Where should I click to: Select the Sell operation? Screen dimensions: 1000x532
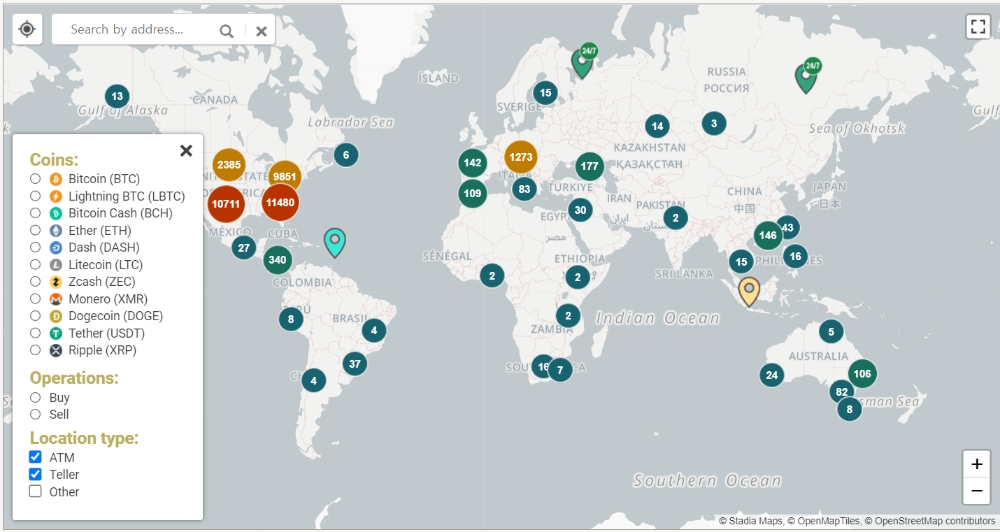coord(35,415)
